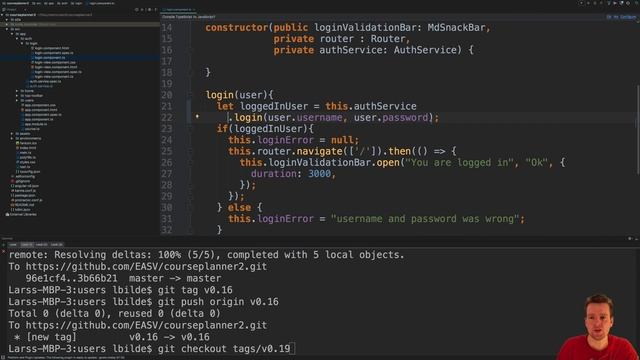
Task: Click the auth breadcrumb in the navigation bar
Action: point(61,3)
